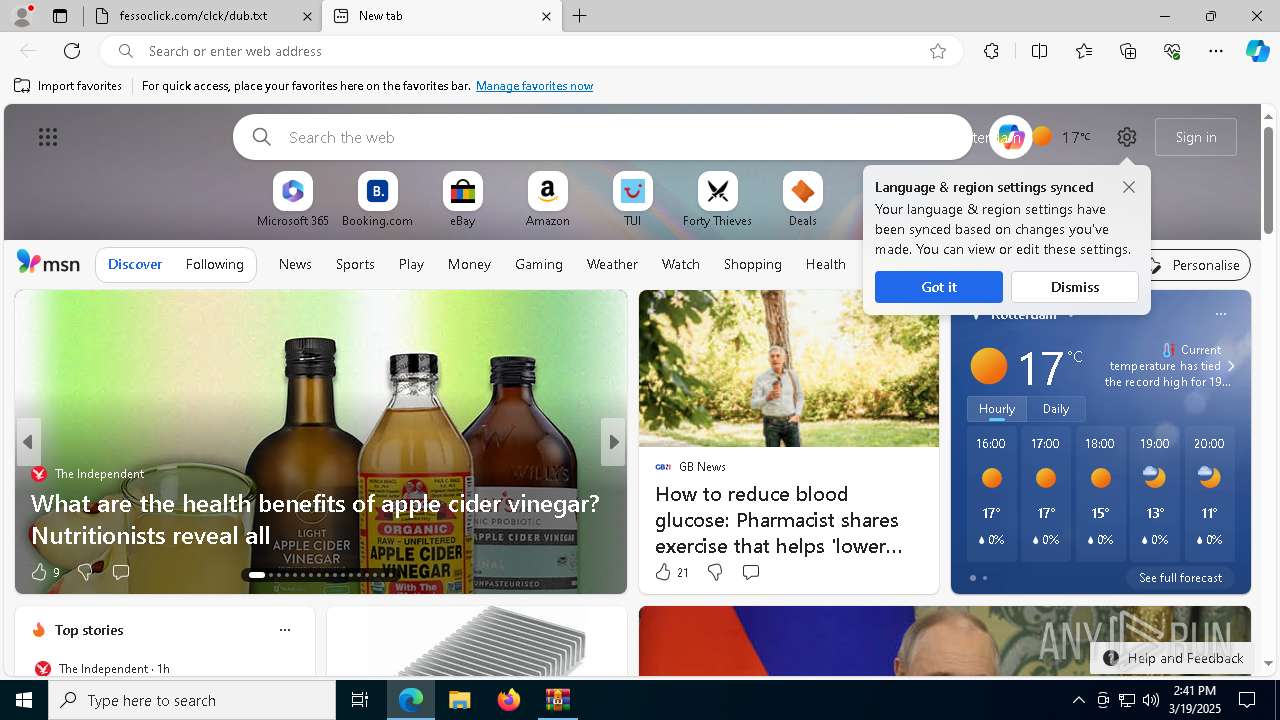
Task: Open the Sports category
Action: tap(355, 264)
